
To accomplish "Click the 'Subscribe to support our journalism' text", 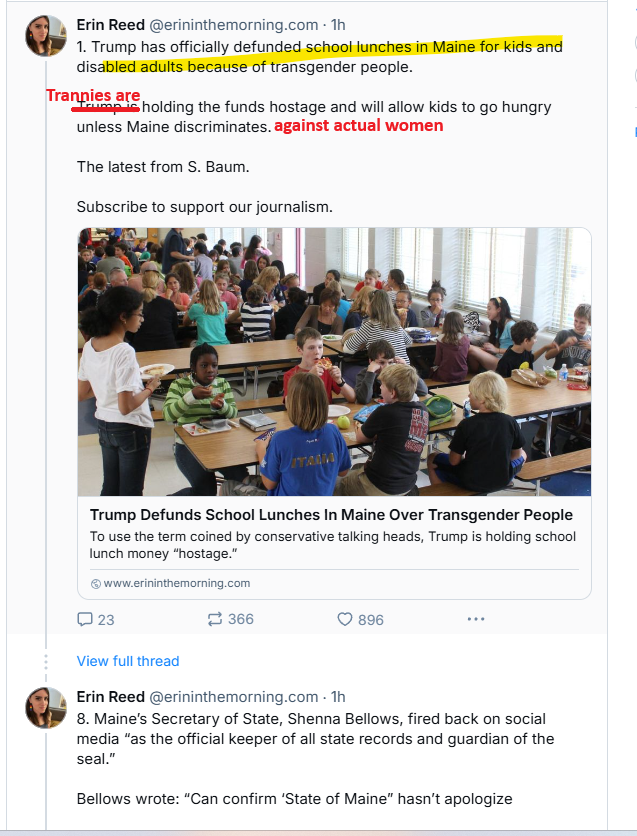I will [204, 207].
